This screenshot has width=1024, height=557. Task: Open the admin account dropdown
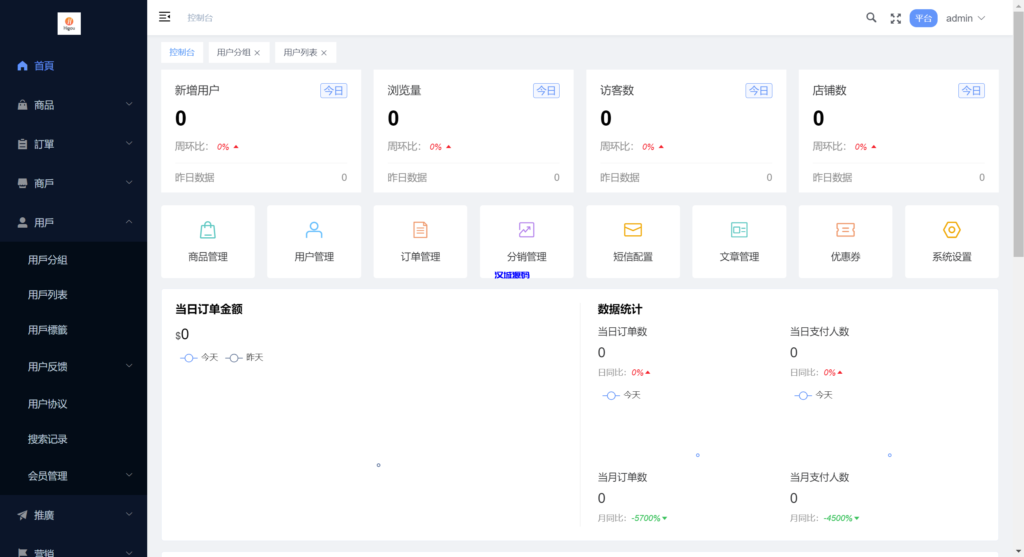click(x=965, y=18)
